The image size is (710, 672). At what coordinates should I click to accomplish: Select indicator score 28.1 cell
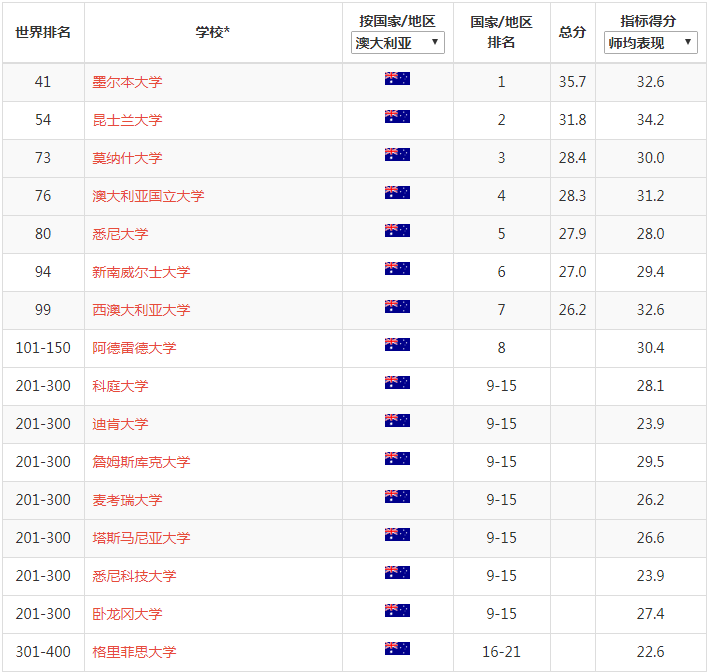pyautogui.click(x=651, y=386)
